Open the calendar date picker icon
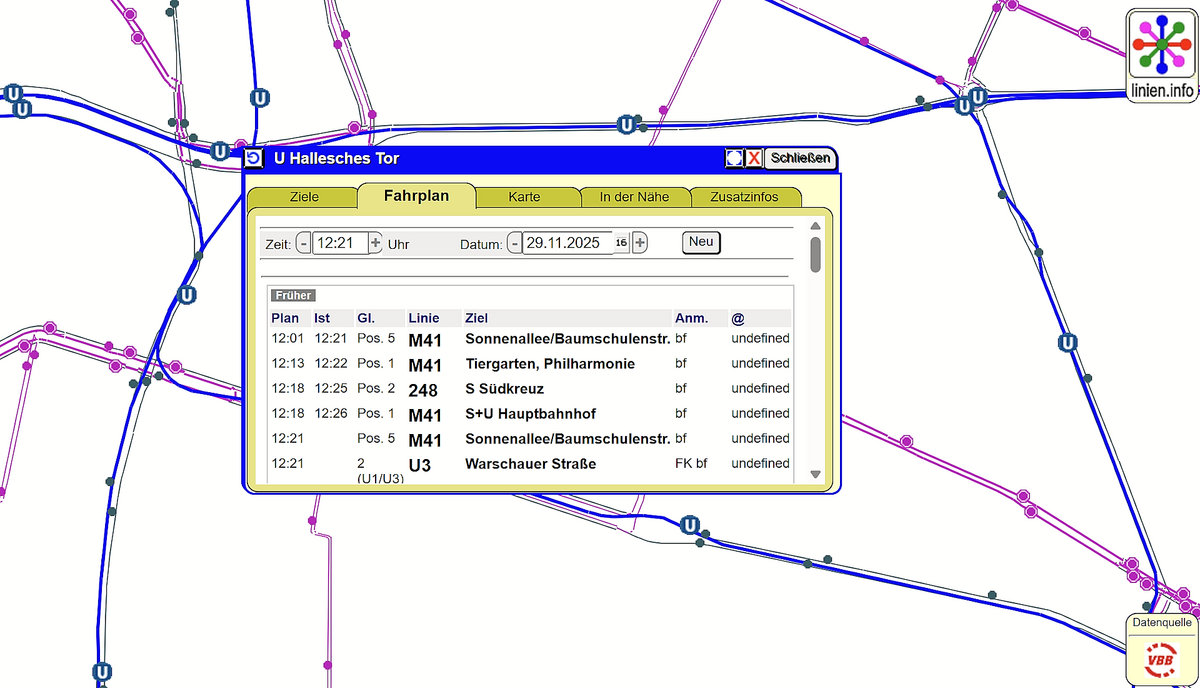 (x=621, y=243)
